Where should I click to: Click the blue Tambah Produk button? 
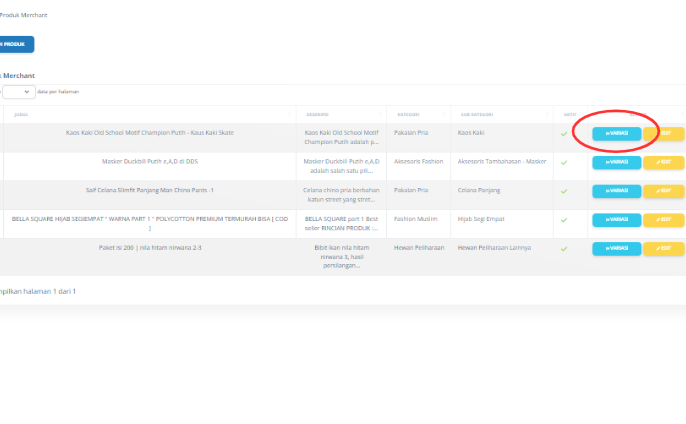pos(16,44)
